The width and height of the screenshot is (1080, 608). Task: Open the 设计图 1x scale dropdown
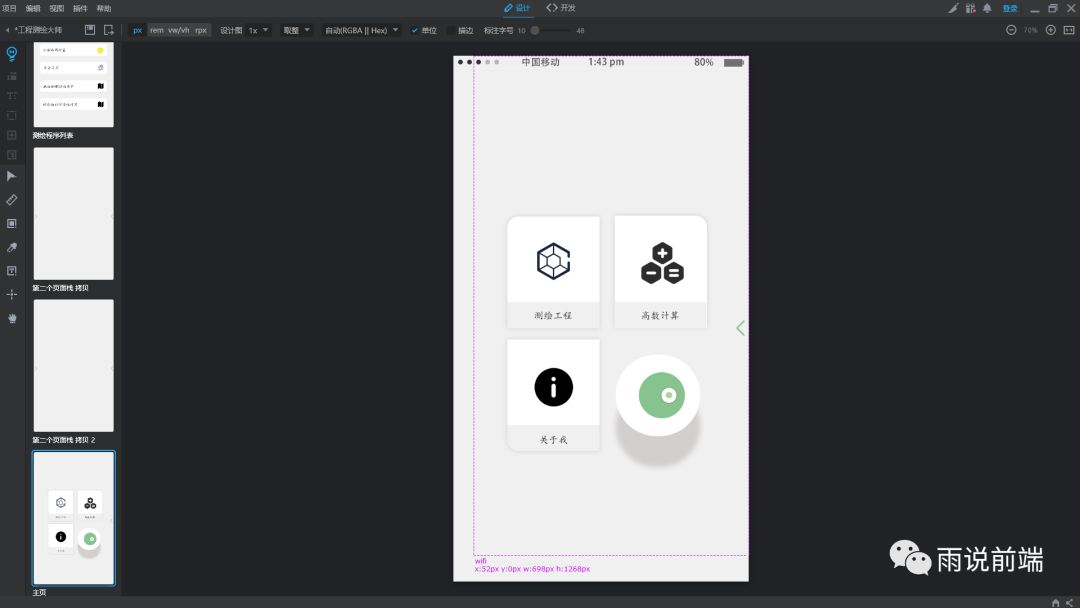pyautogui.click(x=258, y=30)
